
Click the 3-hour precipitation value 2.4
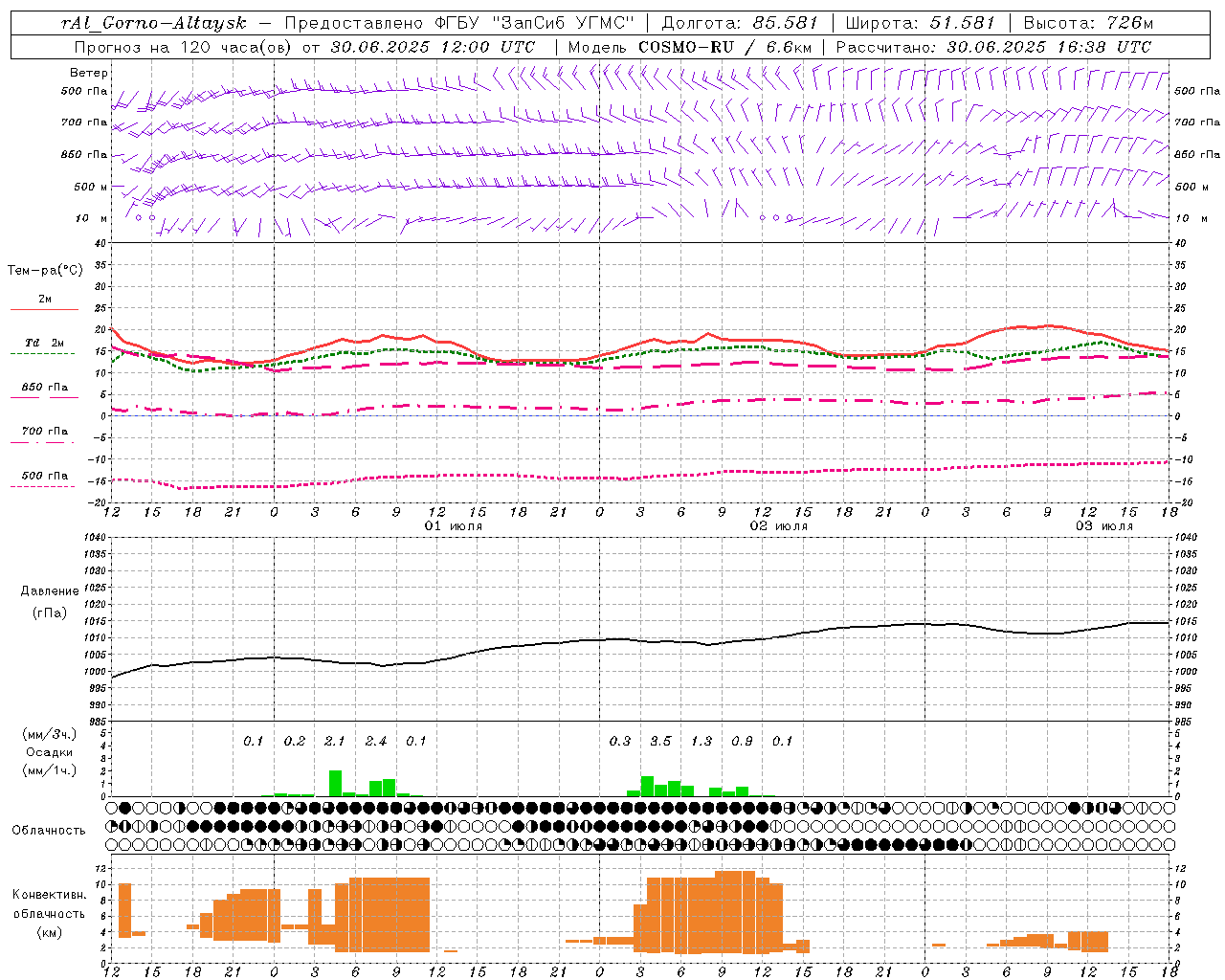(x=375, y=741)
